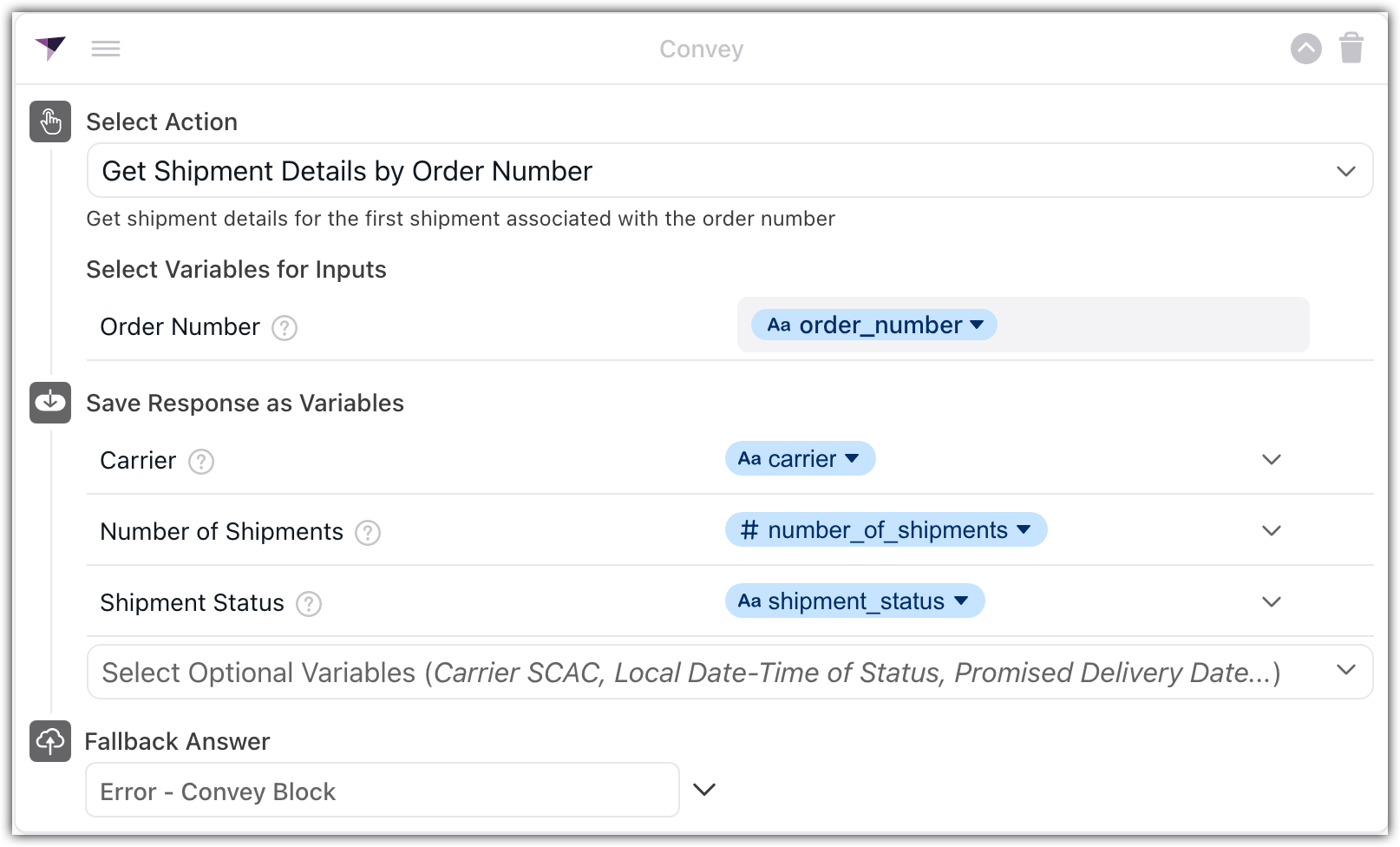Open the Select Optional Variables dropdown
The width and height of the screenshot is (1400, 847).
[729, 673]
